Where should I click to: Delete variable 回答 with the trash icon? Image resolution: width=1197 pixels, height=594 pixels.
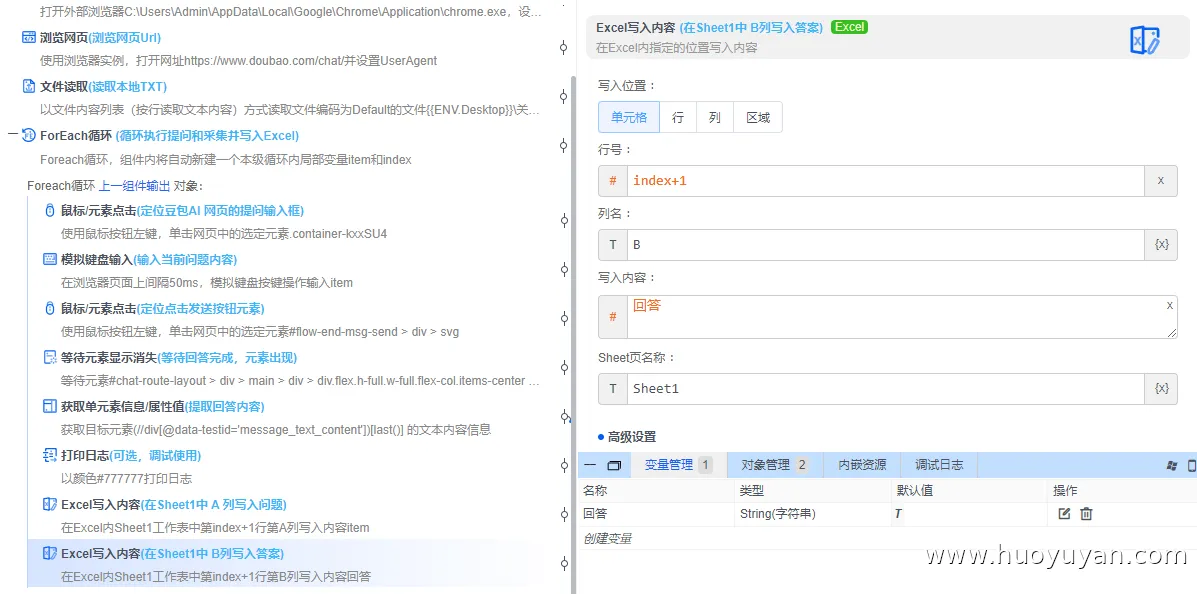pos(1086,514)
